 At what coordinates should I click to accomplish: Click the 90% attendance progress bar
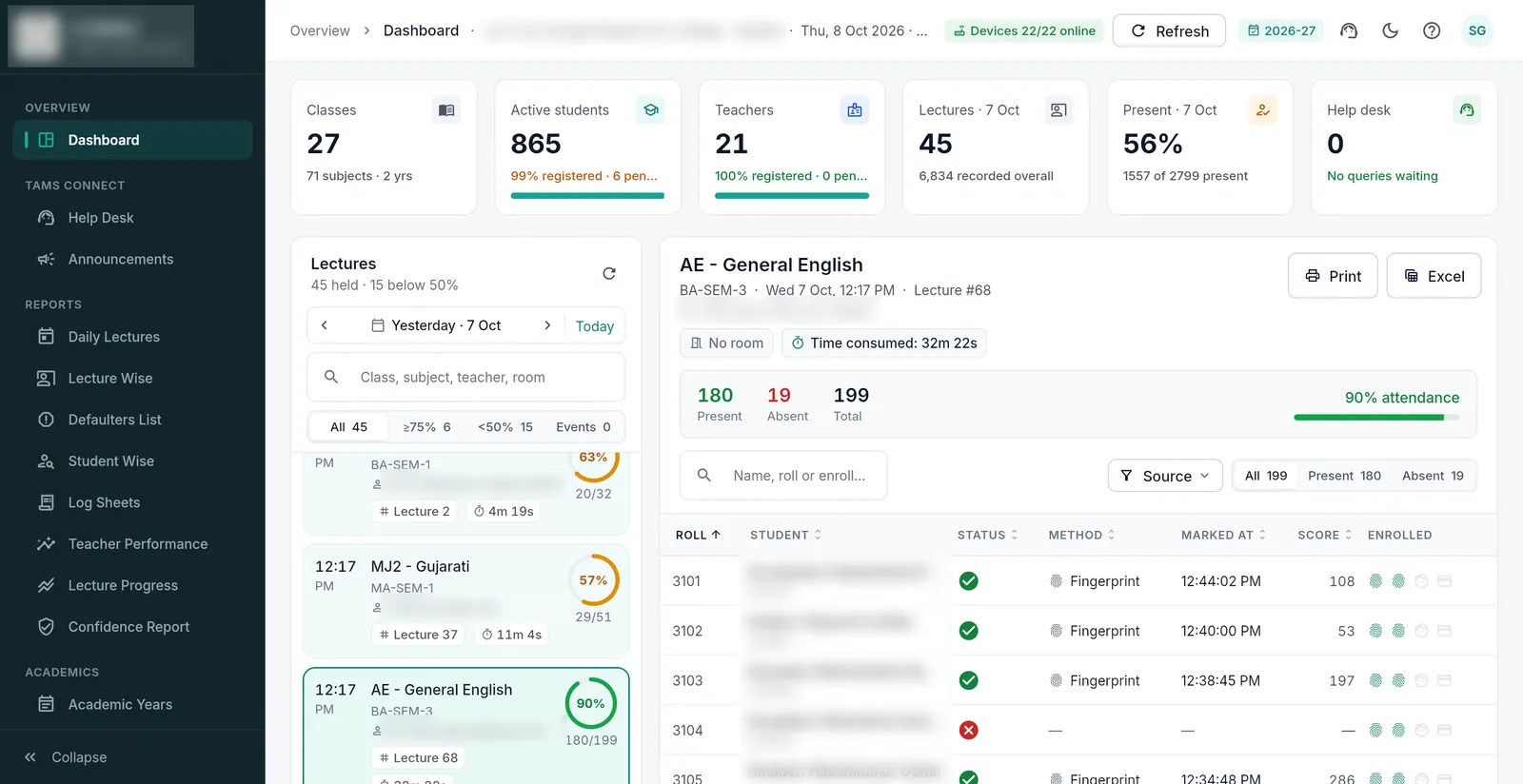(1376, 417)
